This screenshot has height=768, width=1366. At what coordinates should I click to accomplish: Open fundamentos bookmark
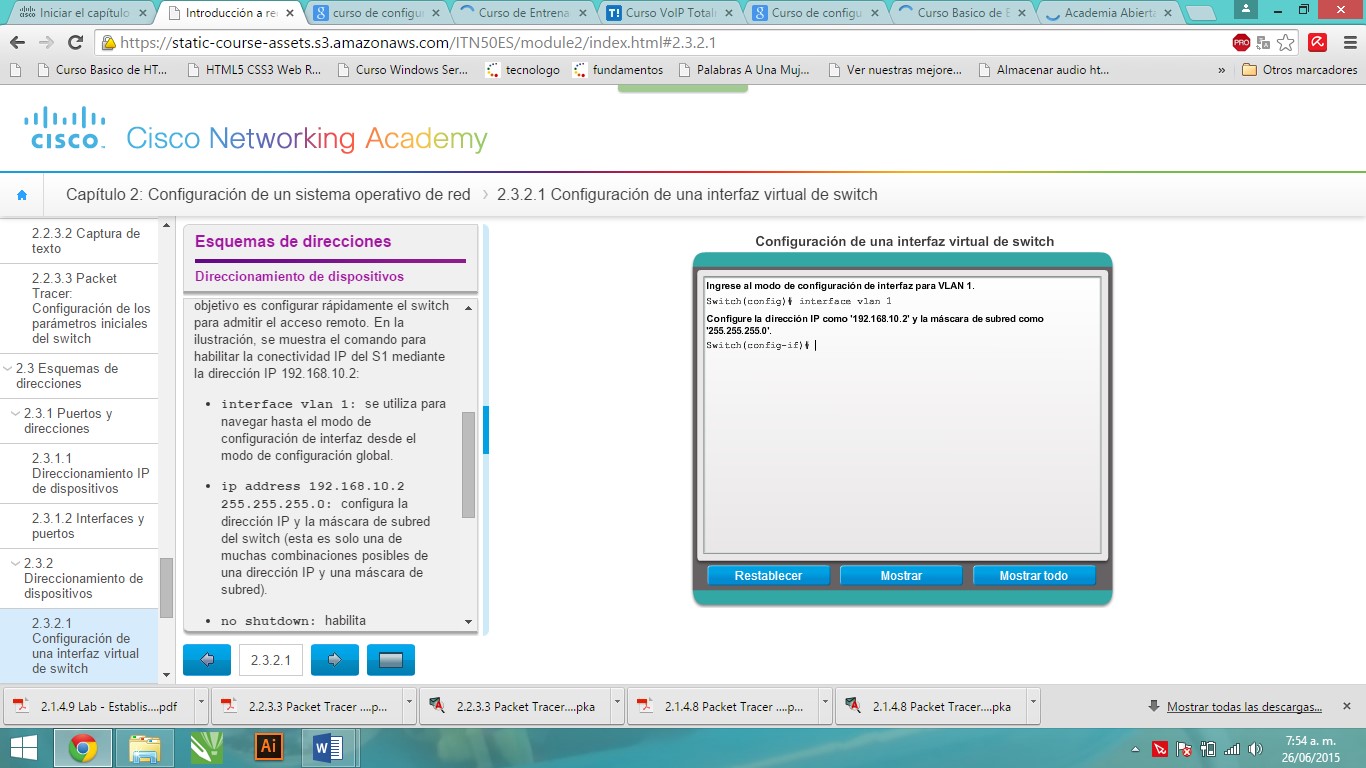point(617,70)
